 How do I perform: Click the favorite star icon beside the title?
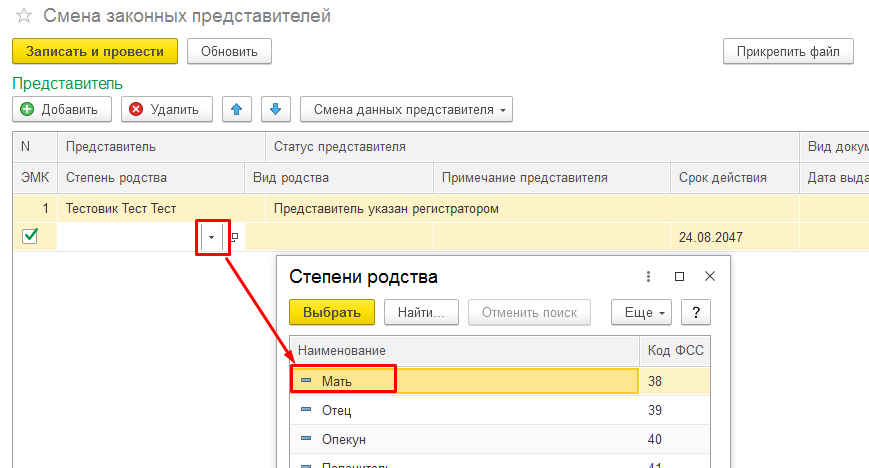tap(24, 16)
